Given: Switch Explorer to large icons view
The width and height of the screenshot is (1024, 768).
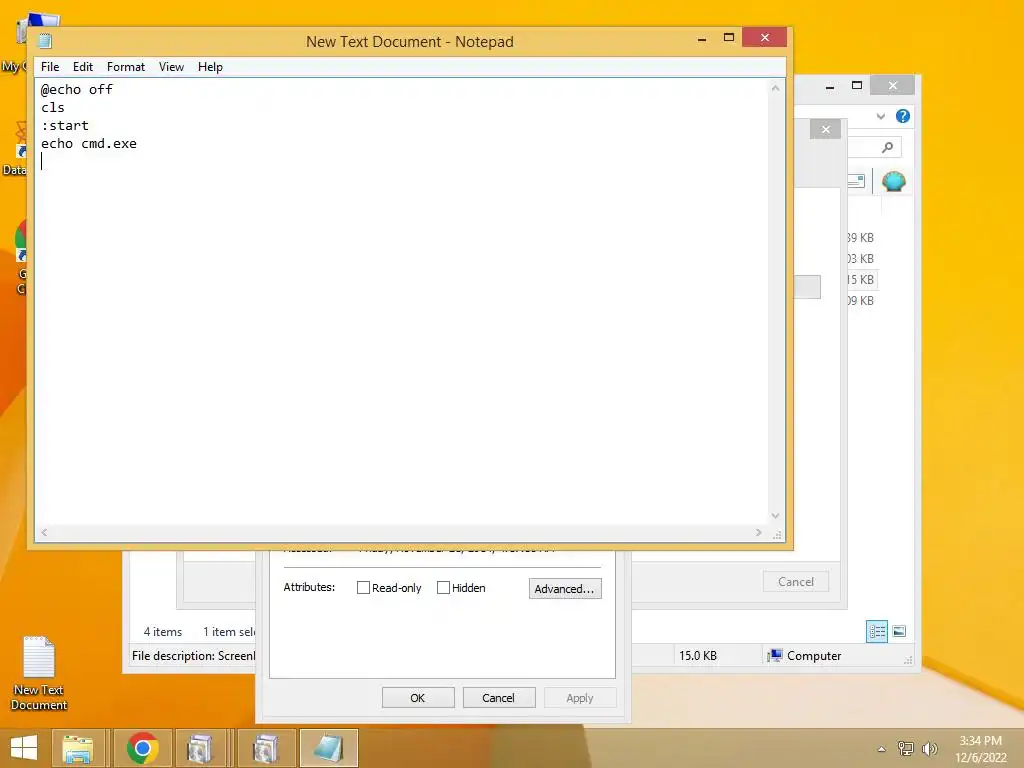Looking at the screenshot, I should pyautogui.click(x=899, y=632).
